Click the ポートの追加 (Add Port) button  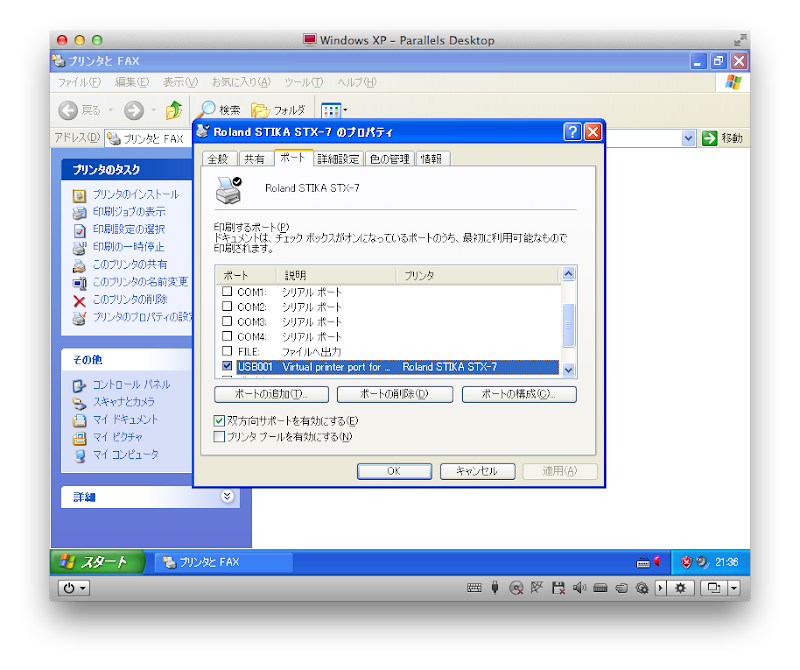[x=271, y=394]
